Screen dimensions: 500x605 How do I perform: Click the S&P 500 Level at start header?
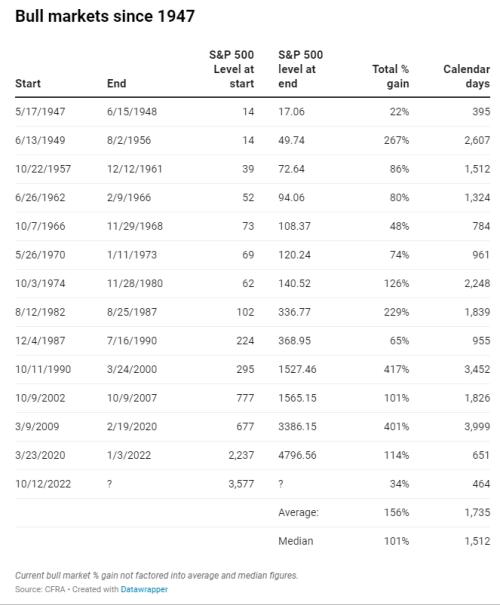coord(231,69)
